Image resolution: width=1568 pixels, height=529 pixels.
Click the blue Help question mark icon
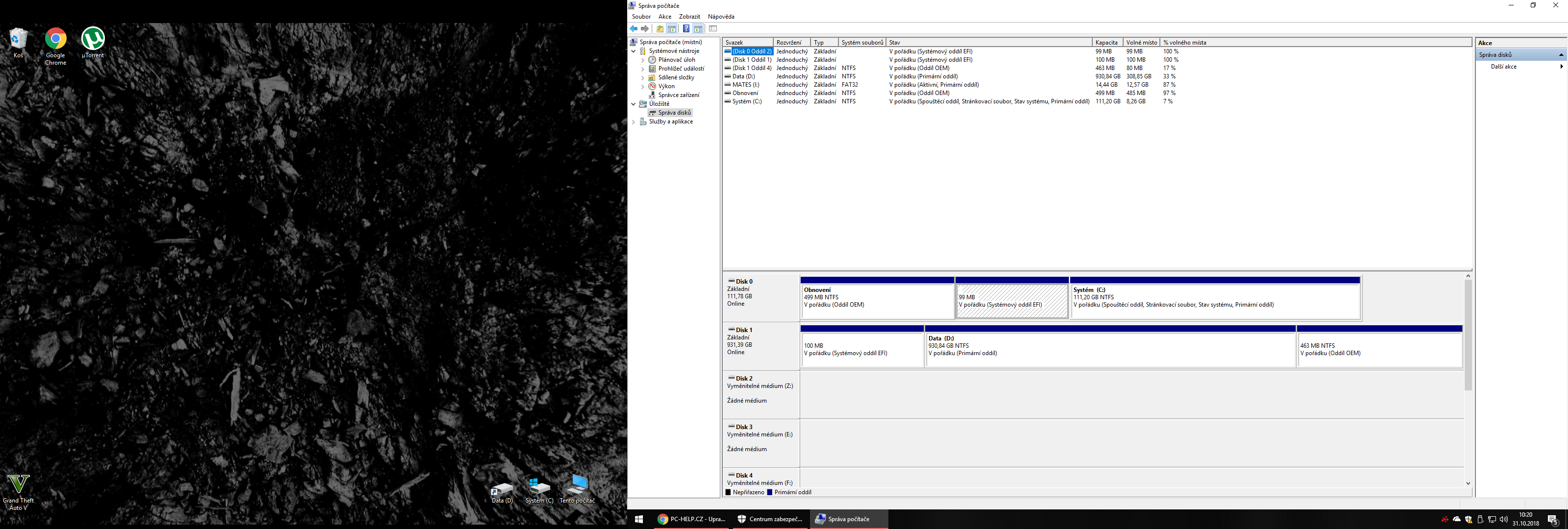686,28
